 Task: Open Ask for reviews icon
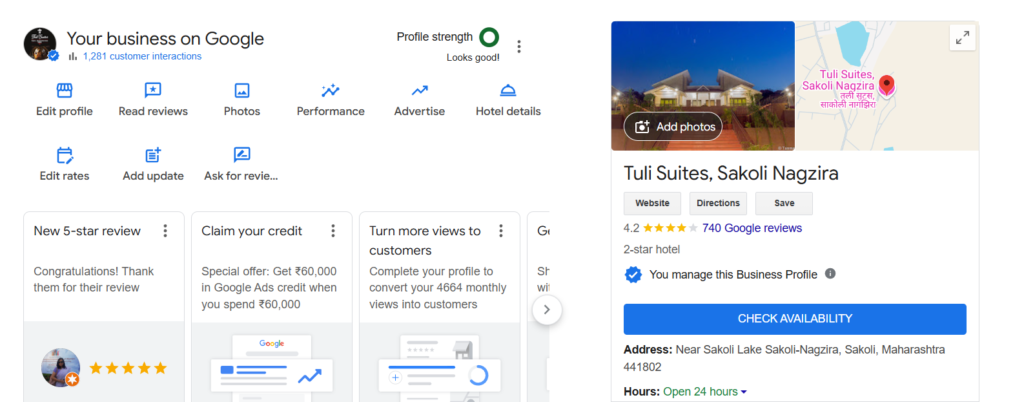[242, 155]
